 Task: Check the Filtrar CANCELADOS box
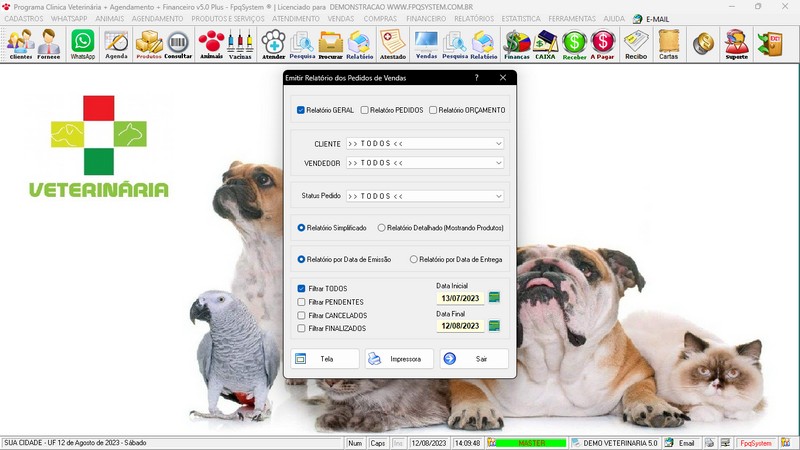302,315
